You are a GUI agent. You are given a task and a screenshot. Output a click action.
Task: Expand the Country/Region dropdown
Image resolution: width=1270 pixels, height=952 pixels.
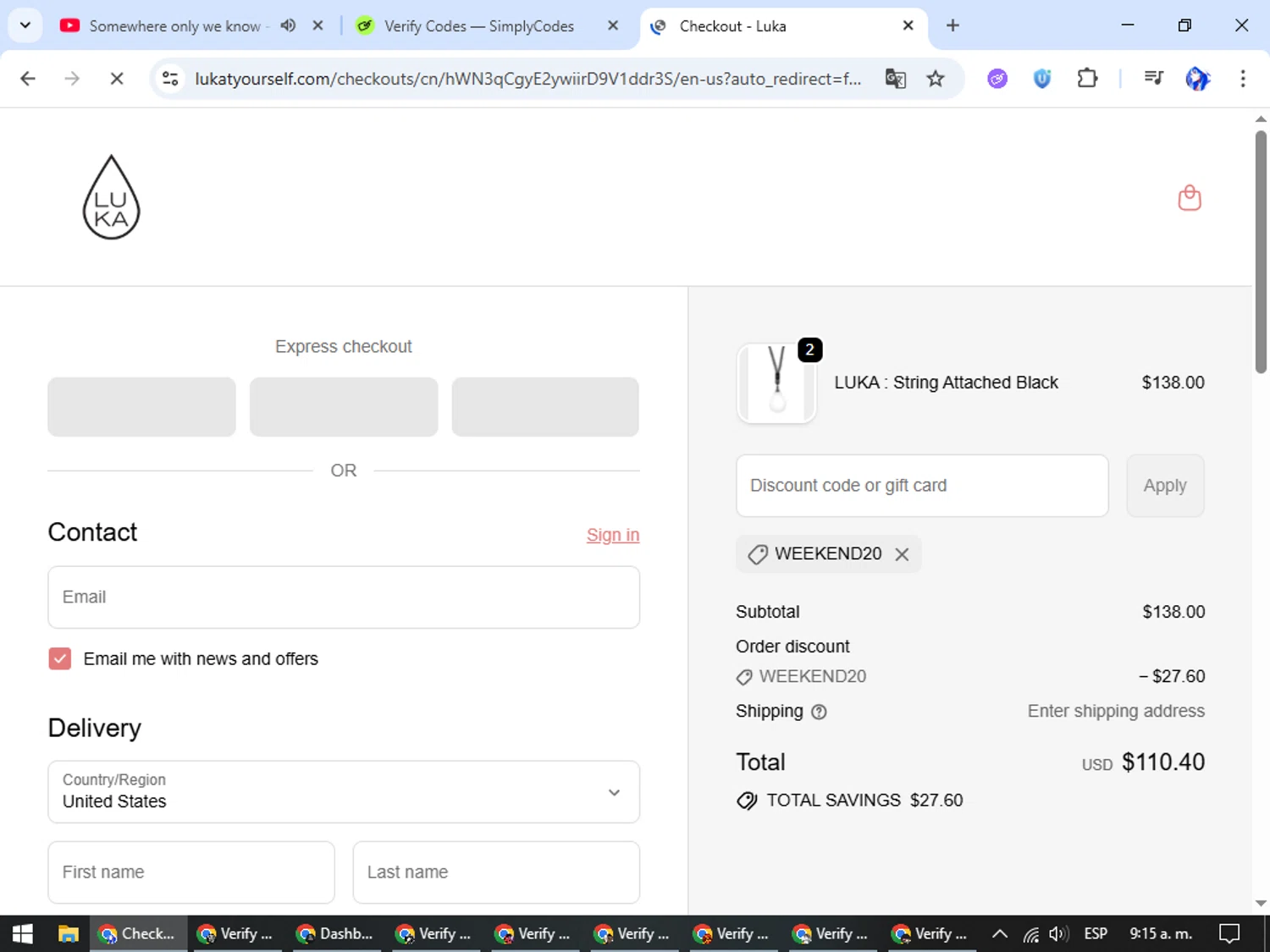coord(344,792)
